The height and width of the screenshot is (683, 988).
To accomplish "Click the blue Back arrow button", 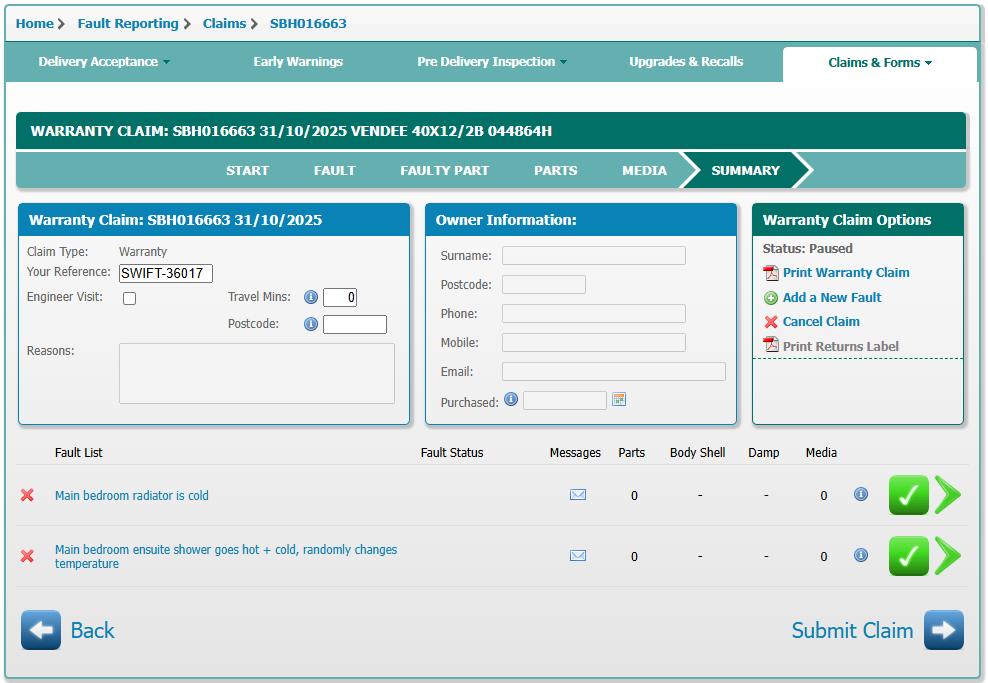I will pos(41,630).
